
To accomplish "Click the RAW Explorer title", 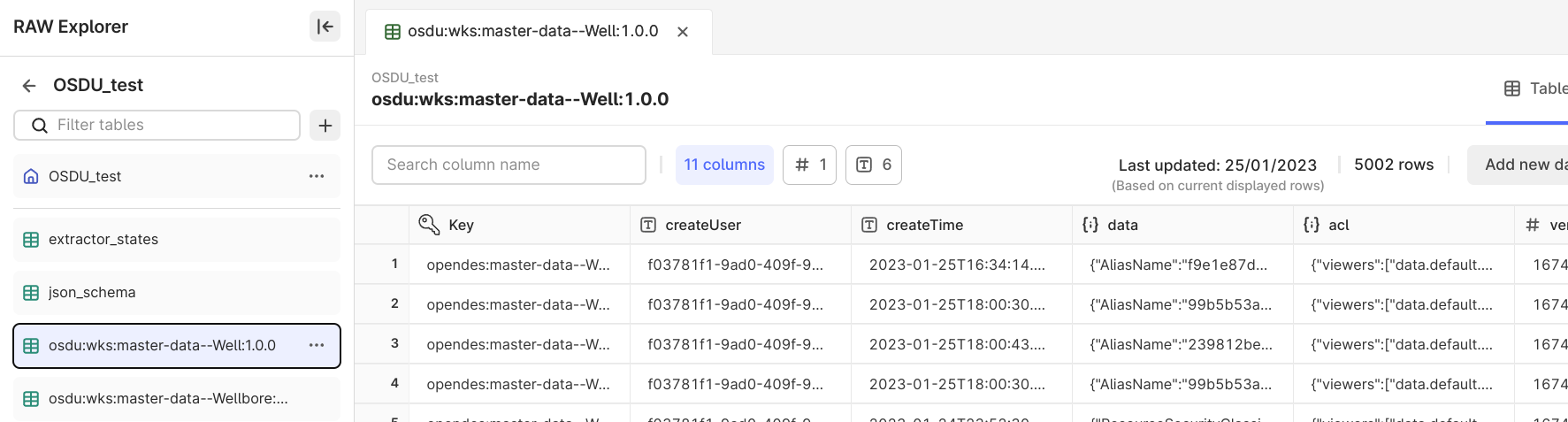I will pos(71,27).
